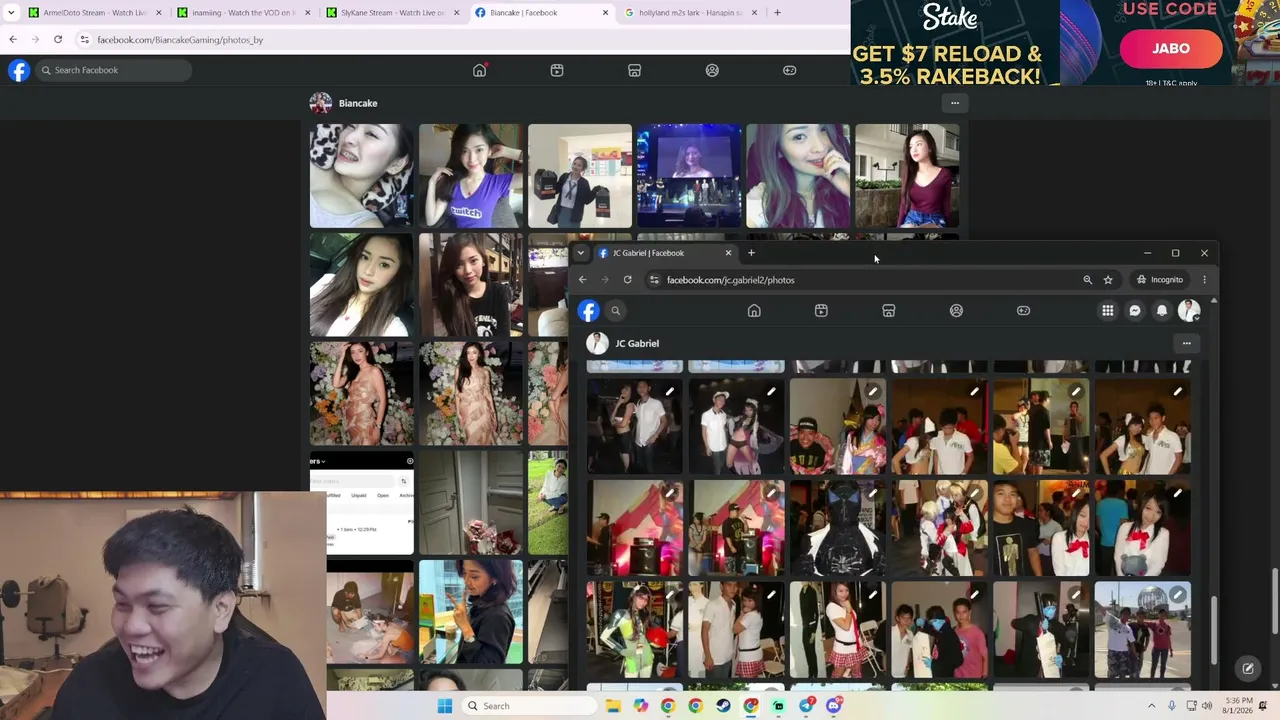Open Telegram from the taskbar

point(806,706)
